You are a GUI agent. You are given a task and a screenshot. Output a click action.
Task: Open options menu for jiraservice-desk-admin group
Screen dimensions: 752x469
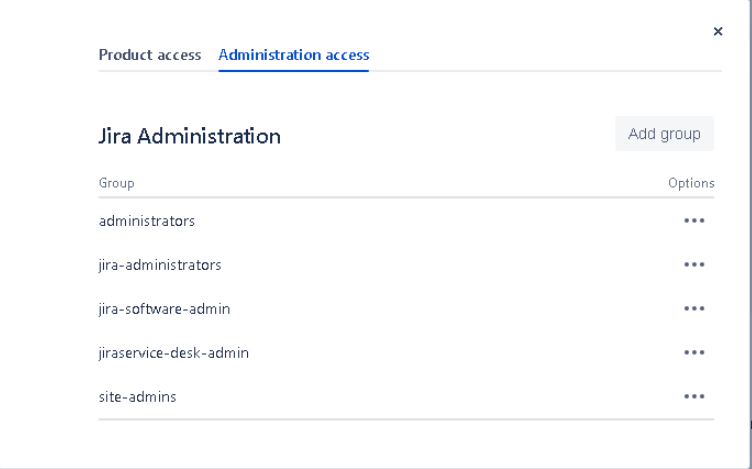pyautogui.click(x=694, y=352)
